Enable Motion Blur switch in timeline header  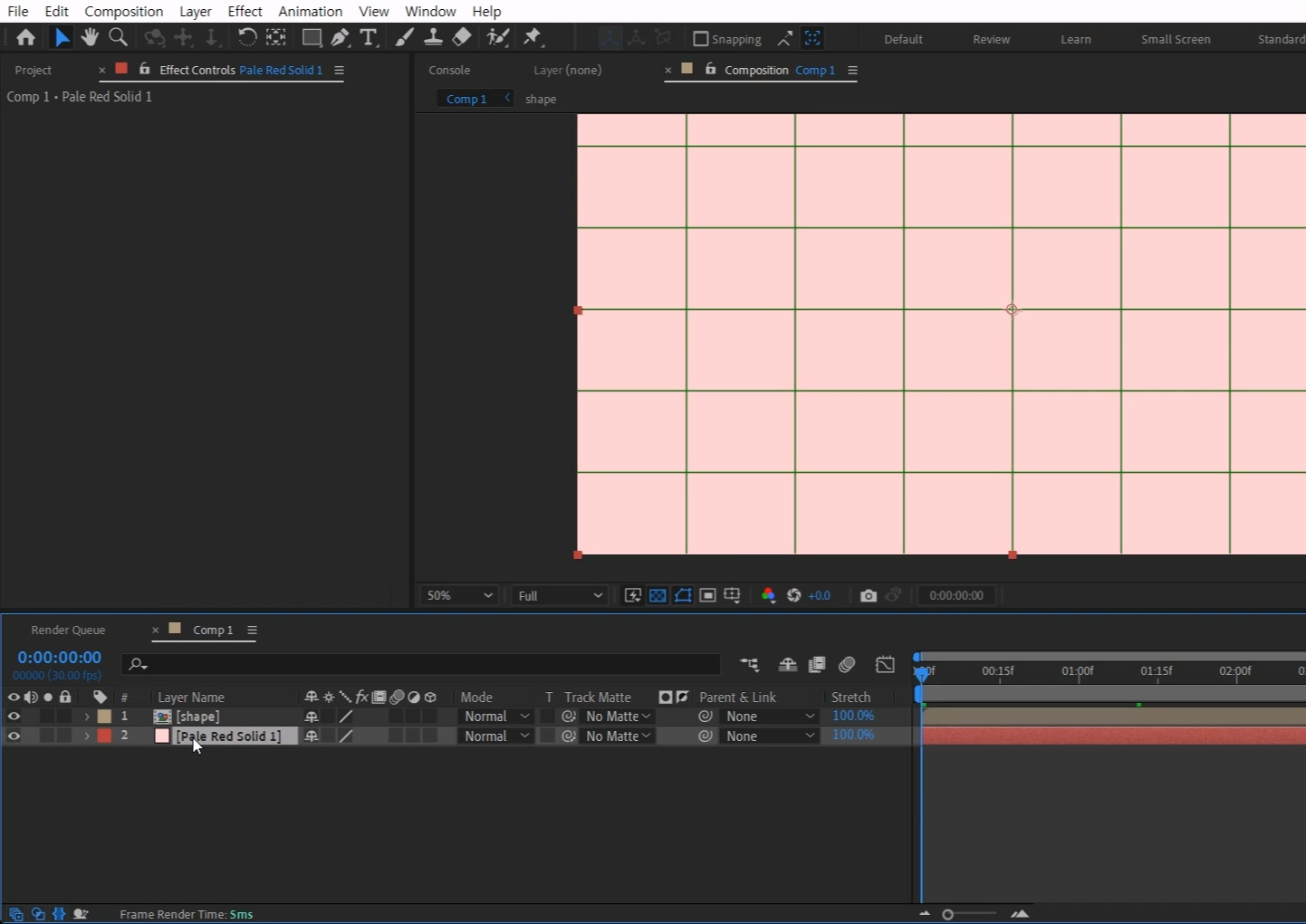(847, 665)
